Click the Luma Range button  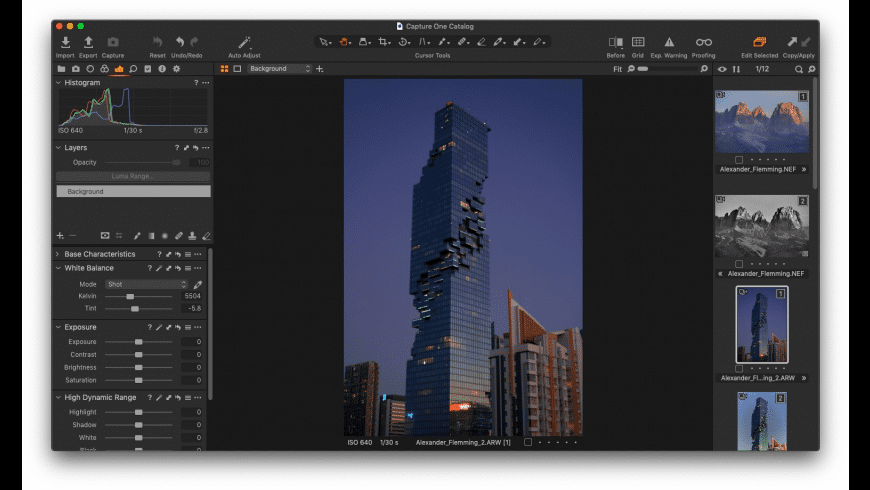[x=133, y=176]
